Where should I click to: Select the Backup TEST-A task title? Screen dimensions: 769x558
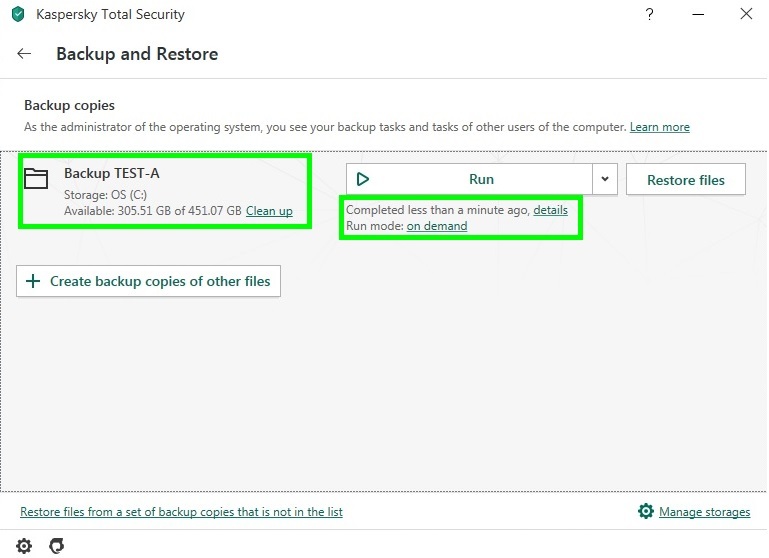(x=111, y=173)
